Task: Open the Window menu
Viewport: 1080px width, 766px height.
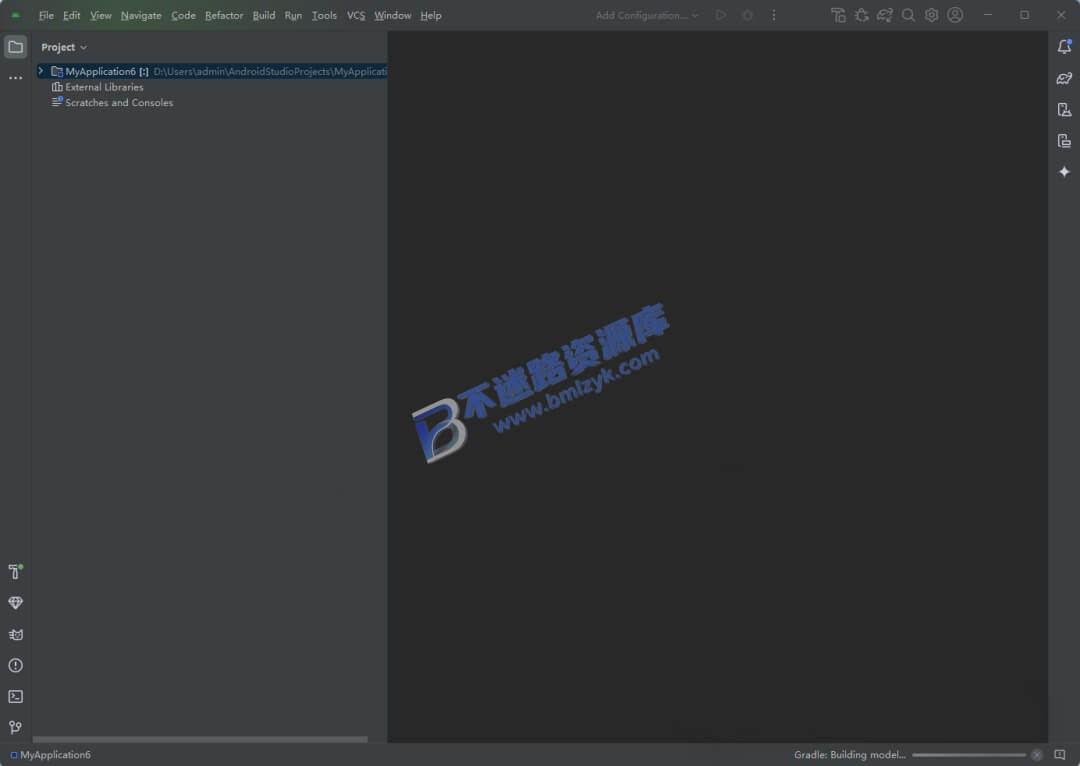Action: coord(393,15)
